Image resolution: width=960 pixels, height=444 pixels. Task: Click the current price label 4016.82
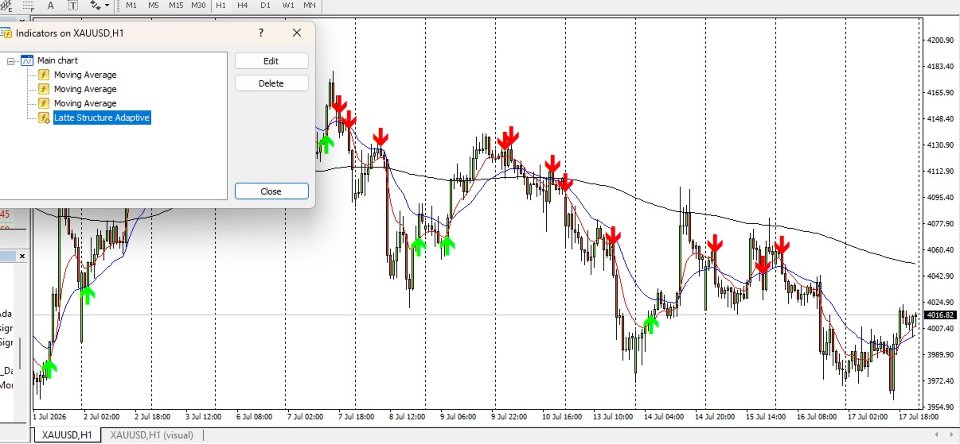pos(941,315)
